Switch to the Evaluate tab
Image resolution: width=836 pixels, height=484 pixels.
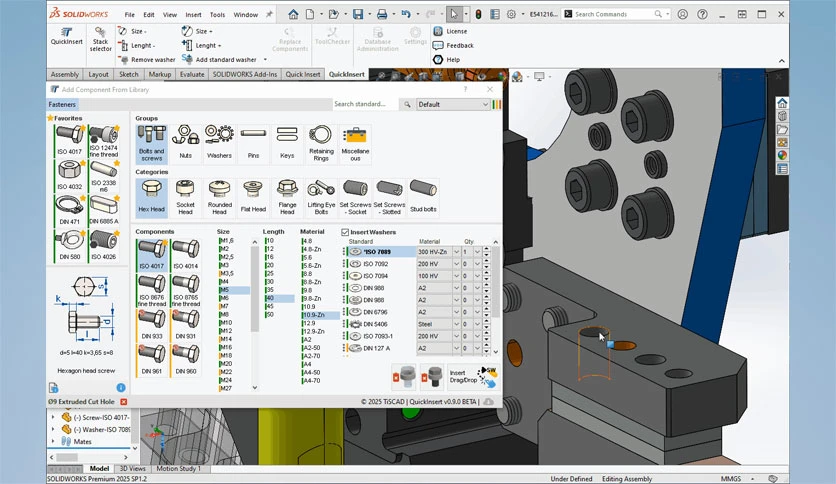192,75
